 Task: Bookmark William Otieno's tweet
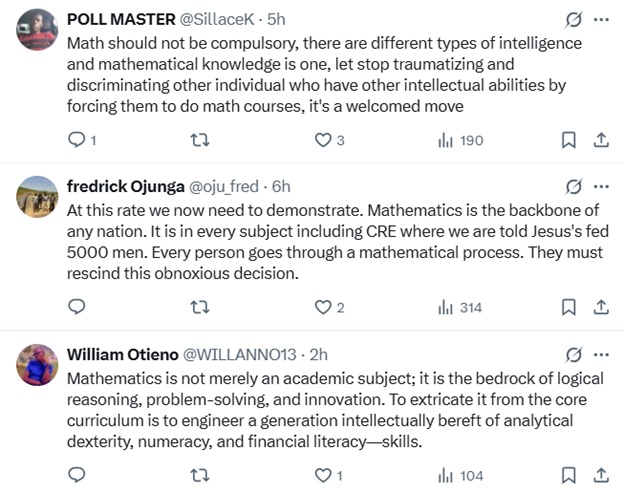pos(568,475)
